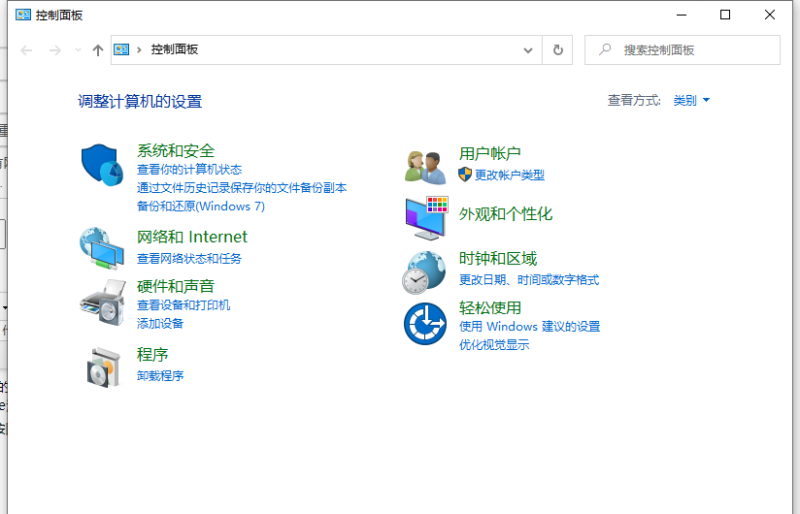Close the 控制面板 window
This screenshot has height=514, width=800.
770,15
